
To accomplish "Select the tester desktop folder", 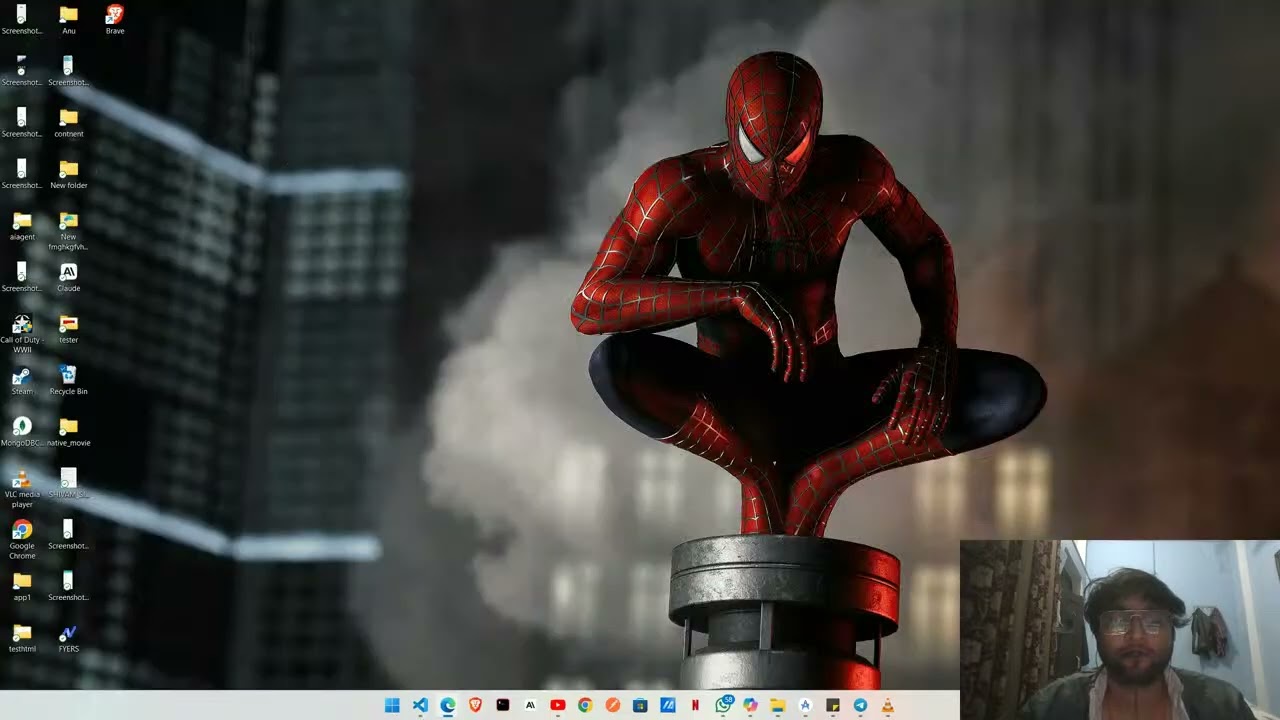I will click(68, 328).
